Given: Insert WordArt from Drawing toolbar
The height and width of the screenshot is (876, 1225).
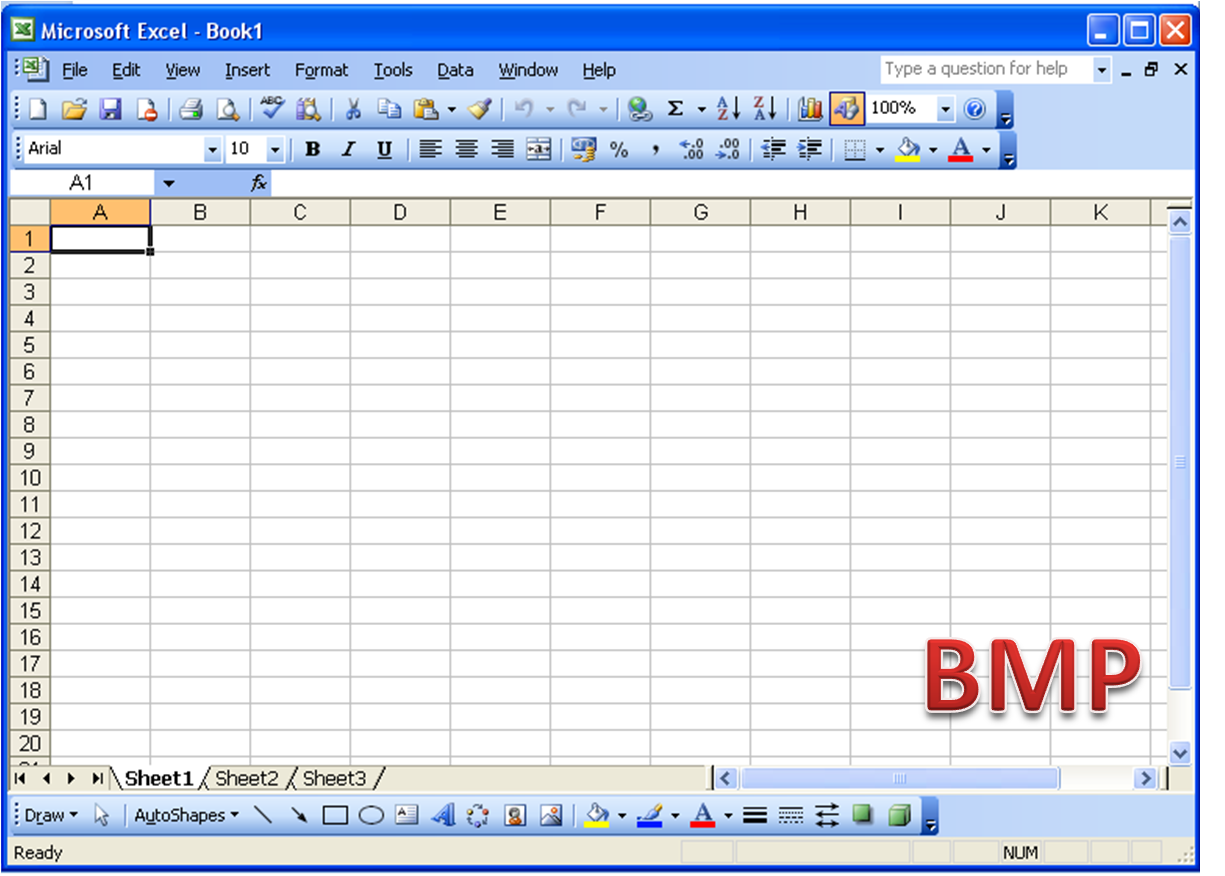Looking at the screenshot, I should tap(443, 816).
